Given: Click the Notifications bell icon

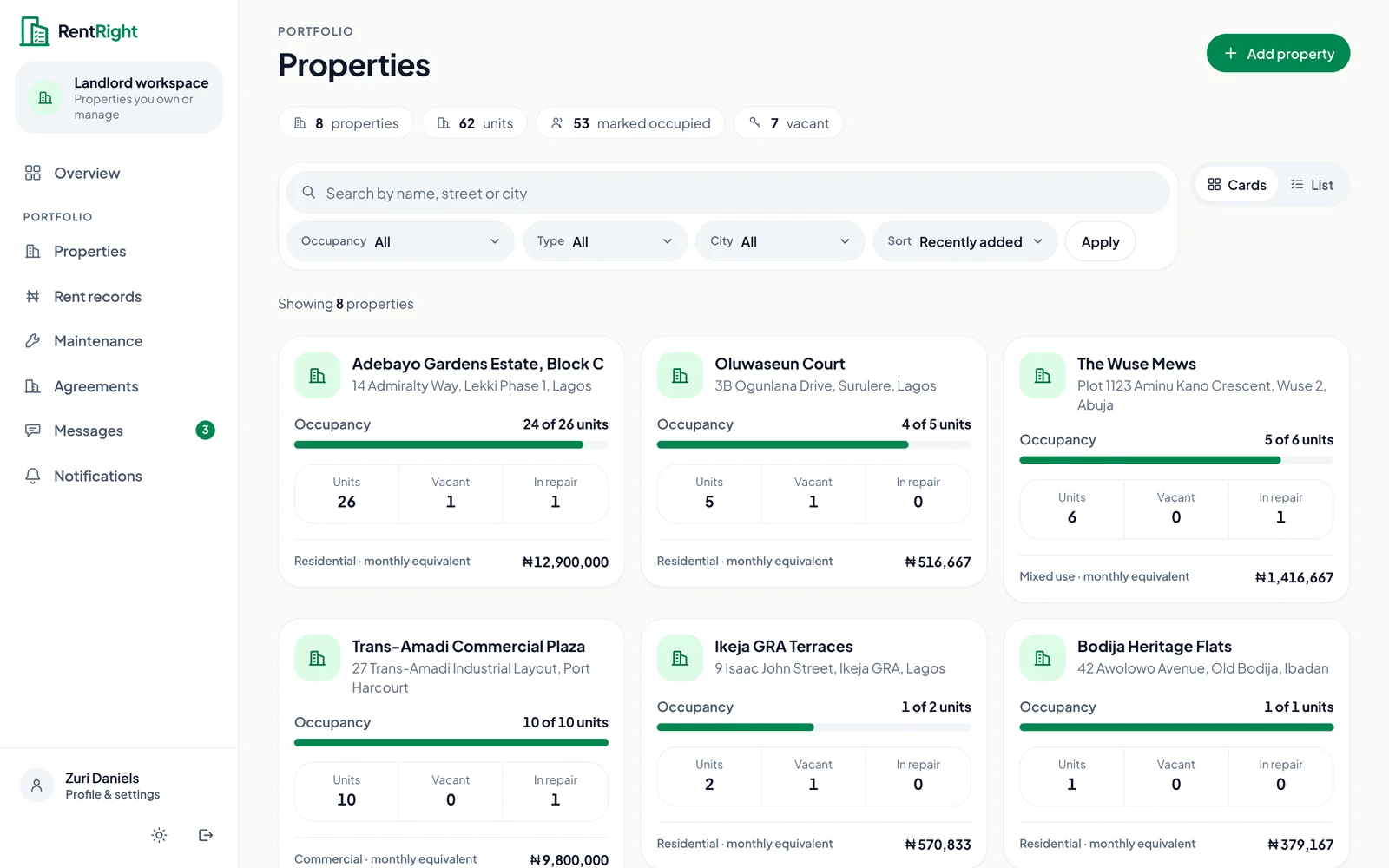Looking at the screenshot, I should pyautogui.click(x=33, y=476).
